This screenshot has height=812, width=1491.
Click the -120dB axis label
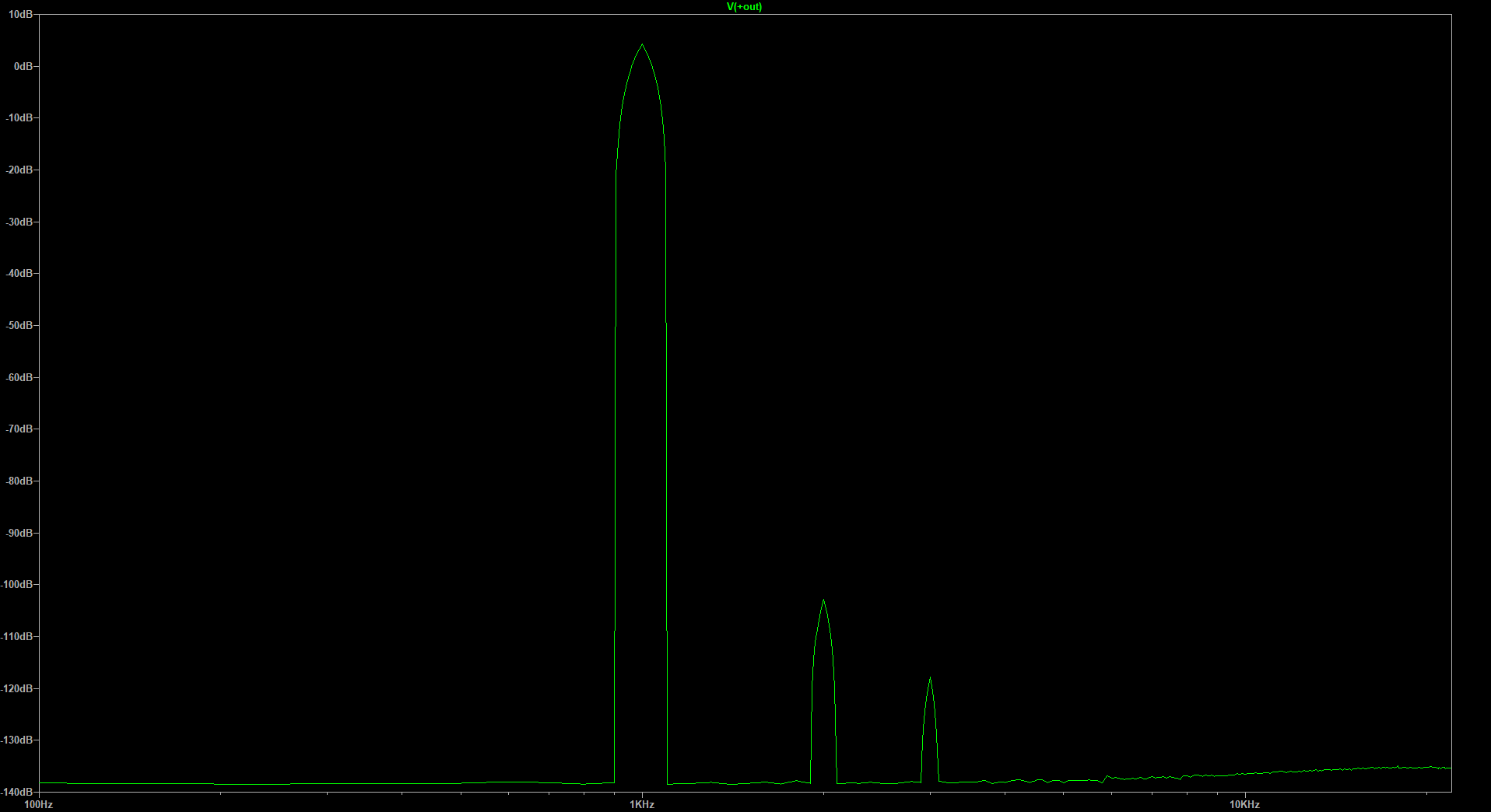(17, 689)
